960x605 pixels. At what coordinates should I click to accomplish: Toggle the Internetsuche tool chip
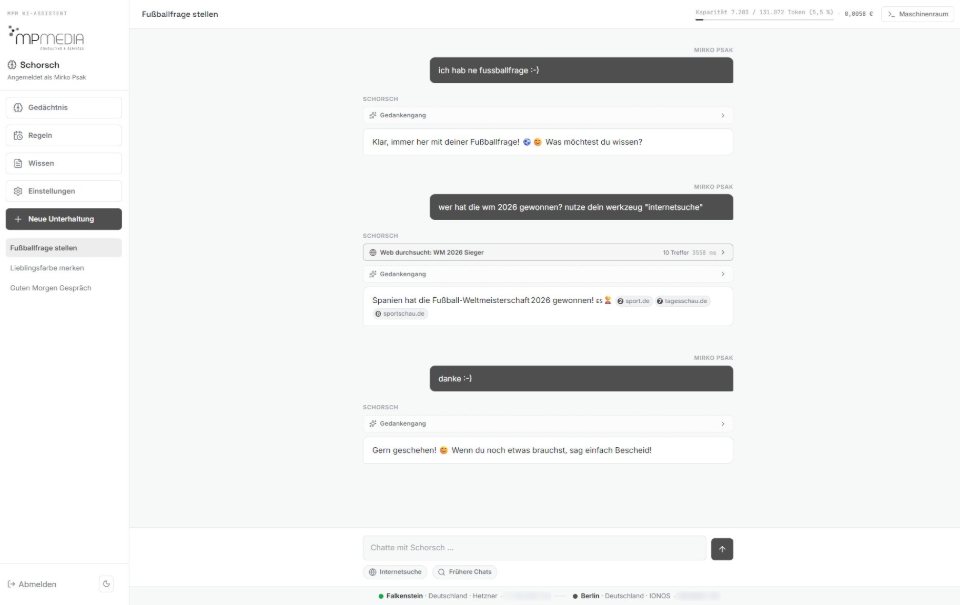coord(395,572)
